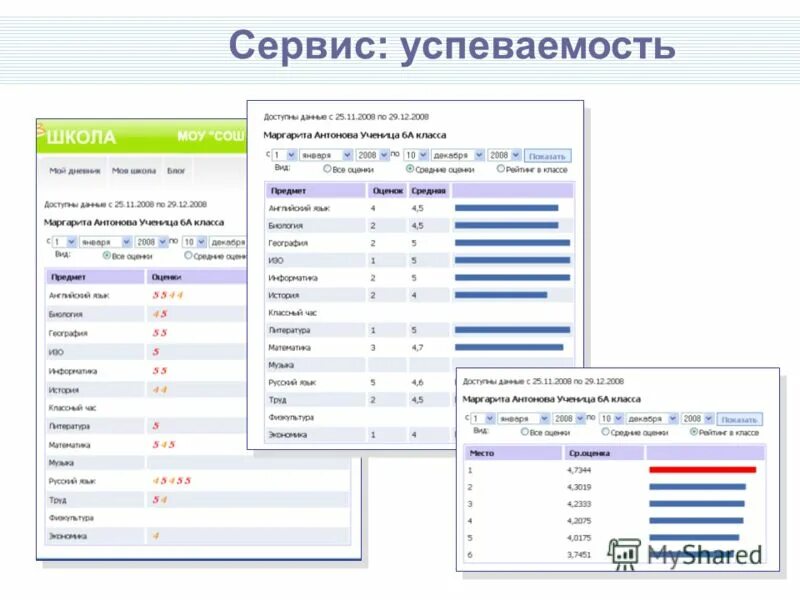
Task: Open start year 2008 dropdown in rating window
Action: (x=569, y=418)
